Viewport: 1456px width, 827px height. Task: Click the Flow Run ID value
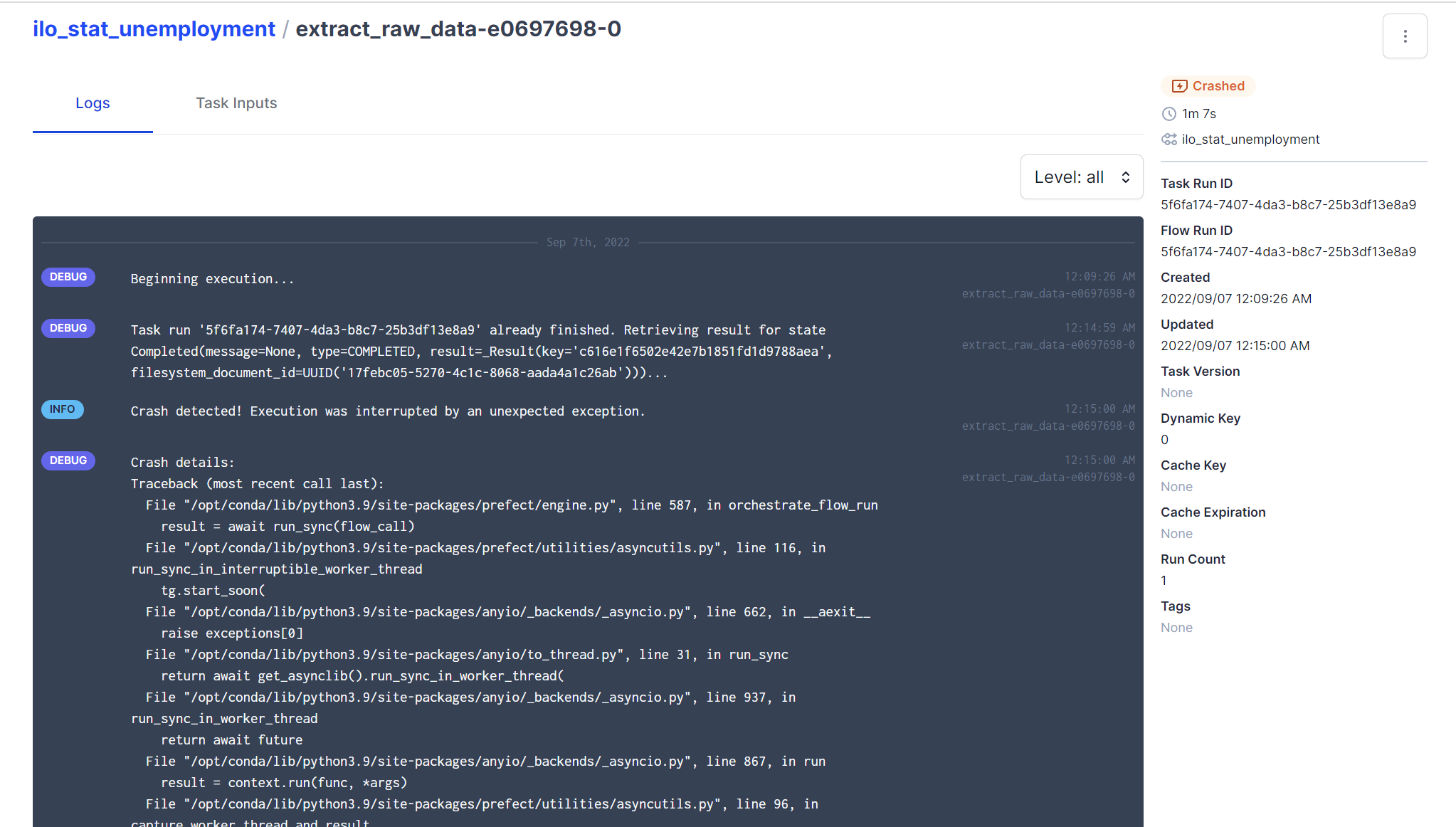(1288, 251)
